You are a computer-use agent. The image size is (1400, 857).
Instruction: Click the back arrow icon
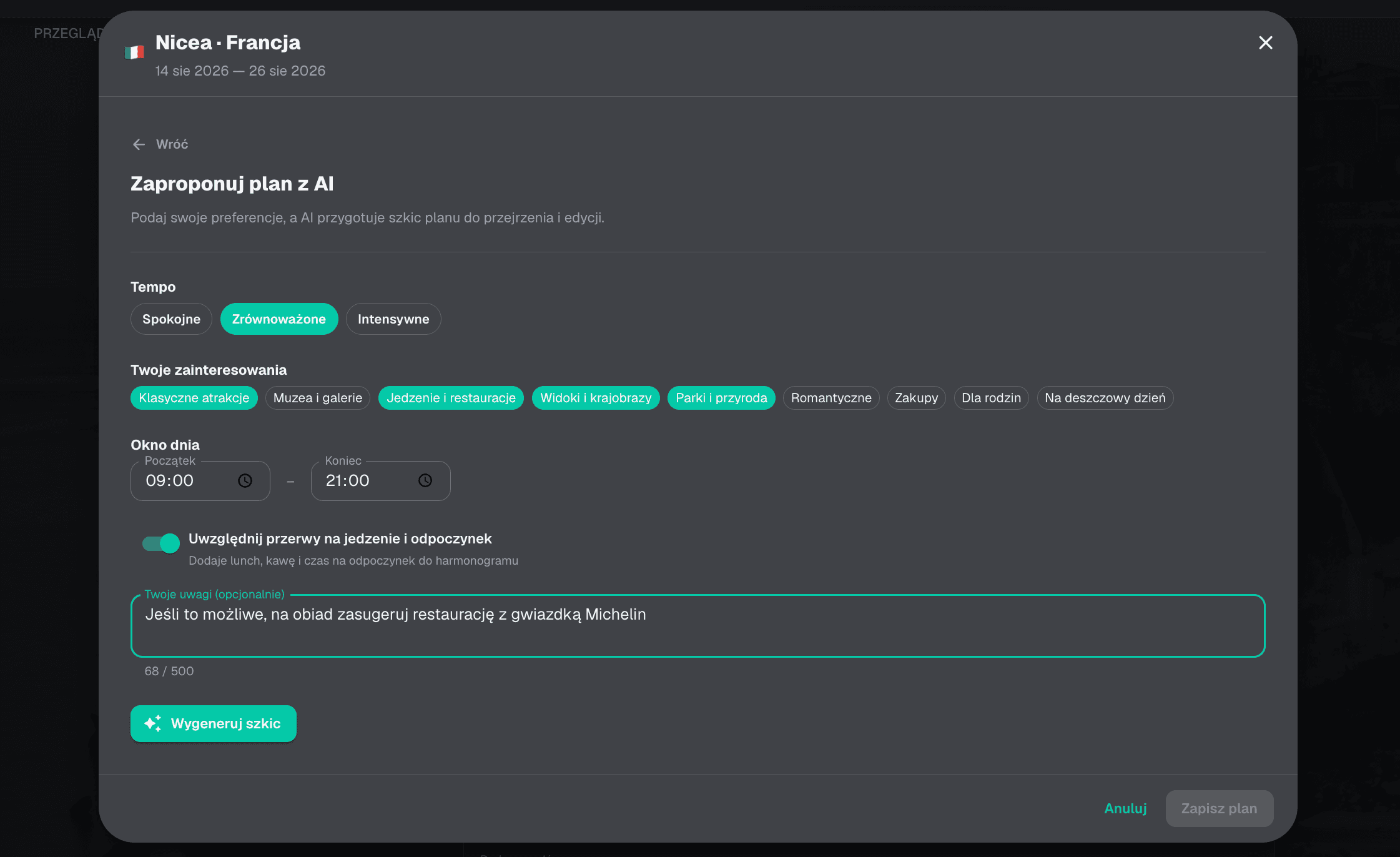pos(139,144)
